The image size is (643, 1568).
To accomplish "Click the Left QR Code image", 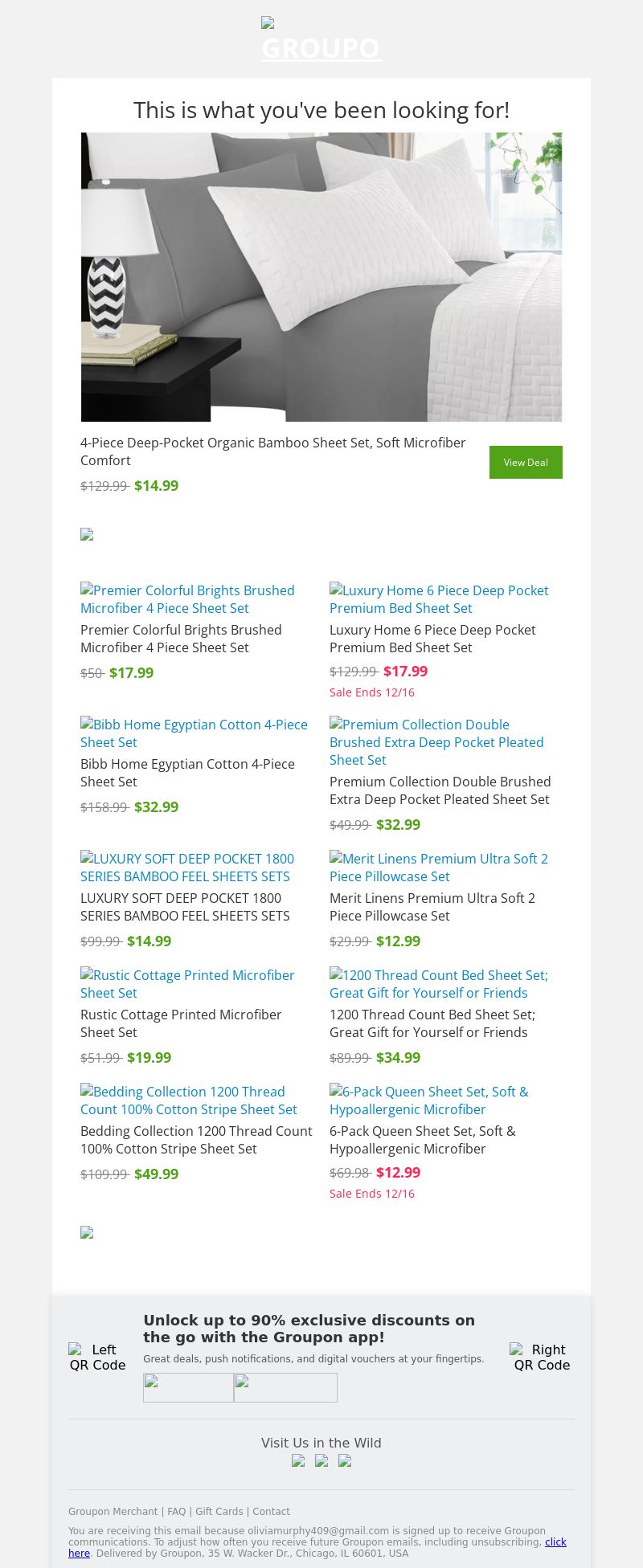I will coord(97,1357).
